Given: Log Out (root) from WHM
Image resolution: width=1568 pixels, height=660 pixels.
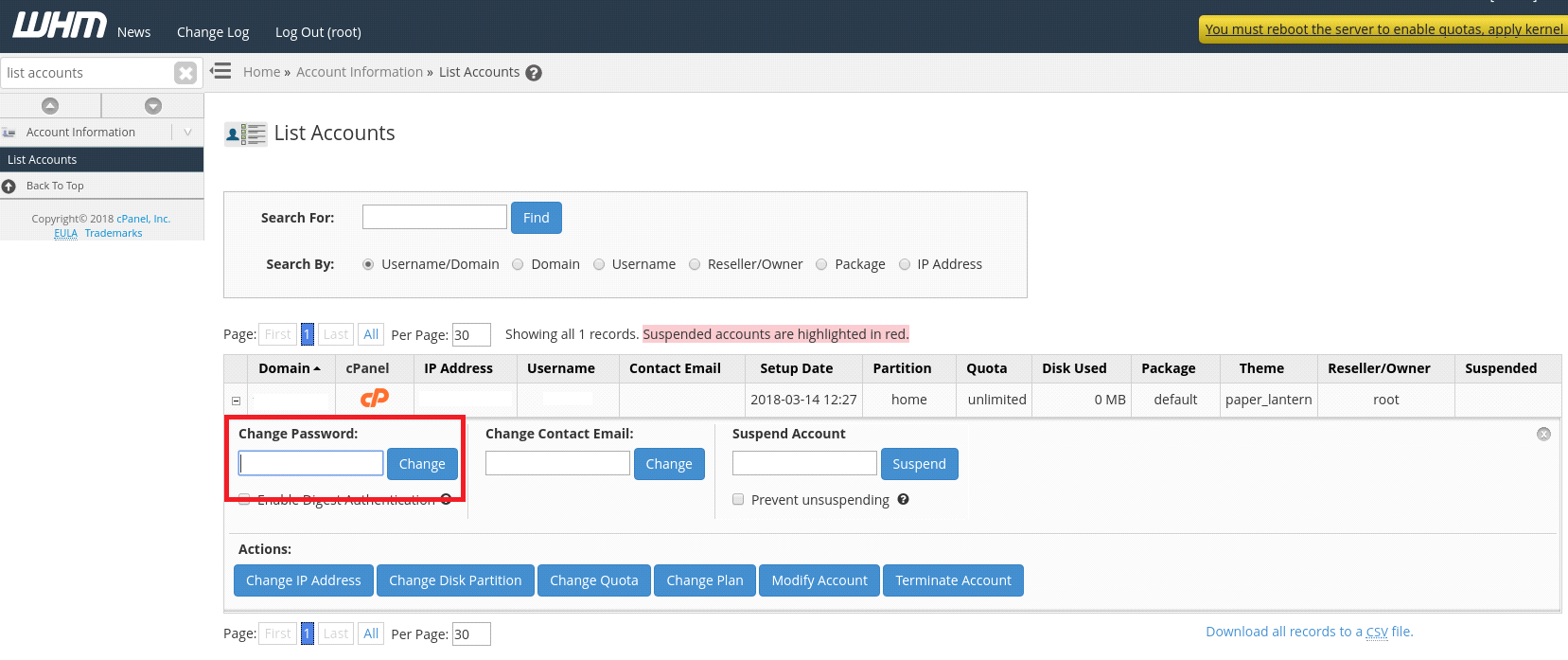Looking at the screenshot, I should (318, 32).
